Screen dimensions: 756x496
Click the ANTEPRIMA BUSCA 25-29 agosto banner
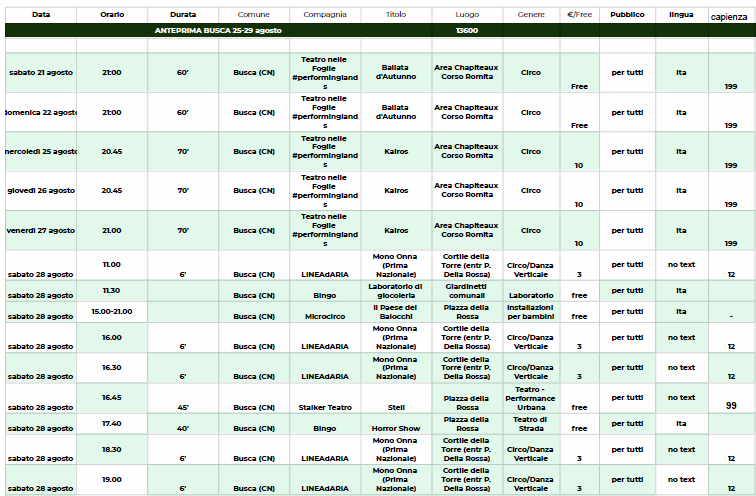click(218, 30)
